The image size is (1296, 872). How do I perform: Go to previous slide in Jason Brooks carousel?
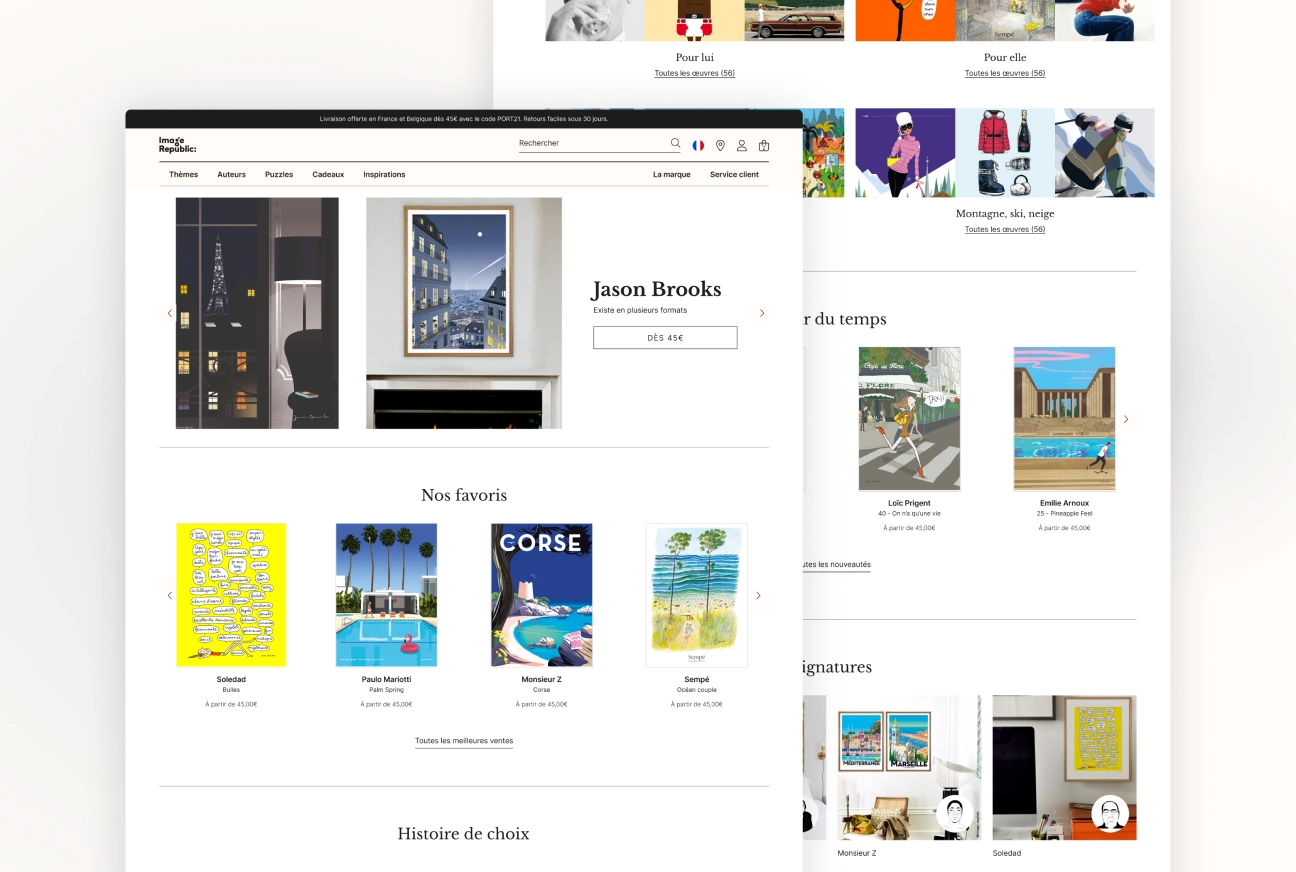pyautogui.click(x=169, y=313)
